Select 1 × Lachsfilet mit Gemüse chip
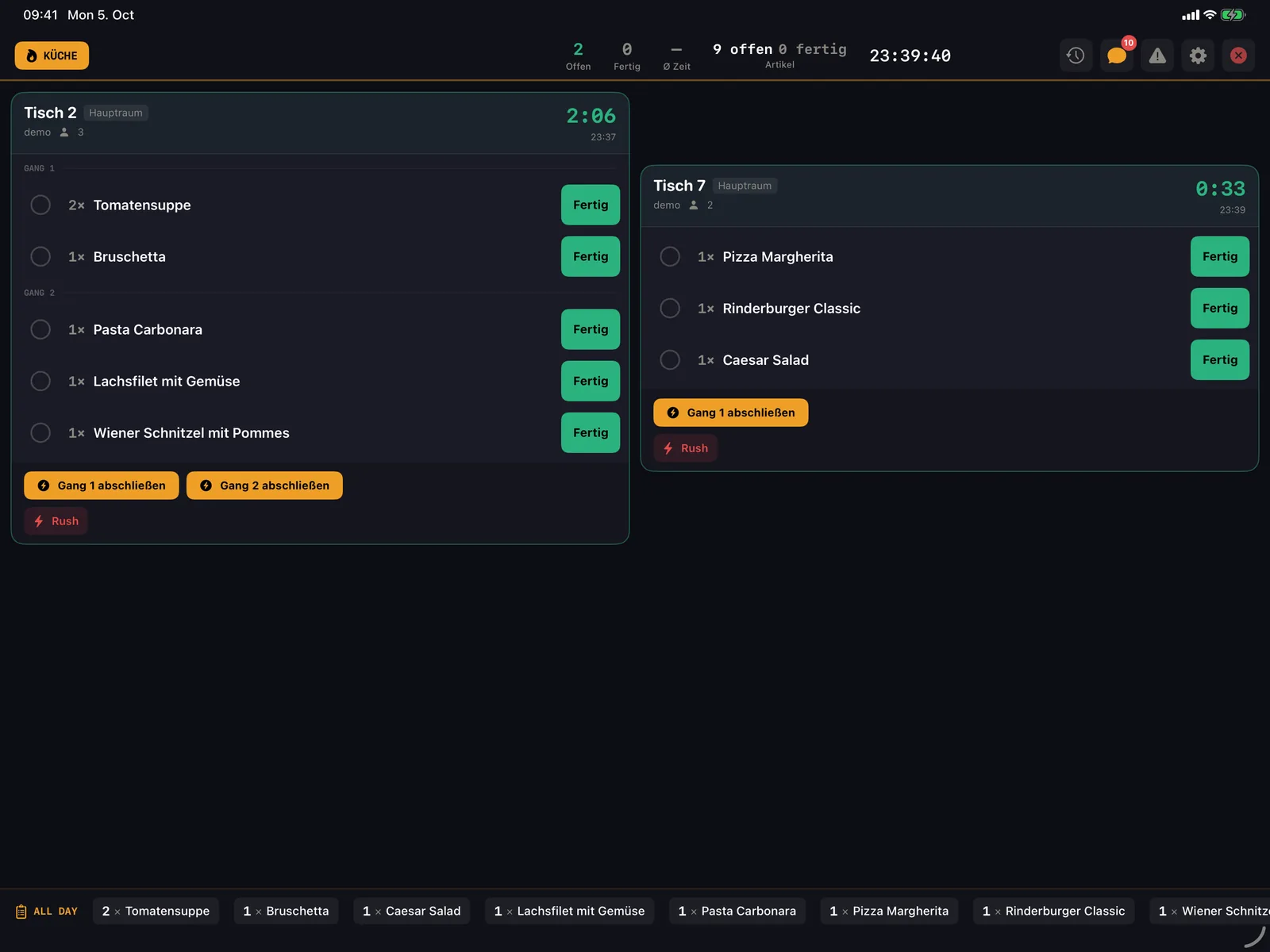This screenshot has height=952, width=1270. [570, 911]
